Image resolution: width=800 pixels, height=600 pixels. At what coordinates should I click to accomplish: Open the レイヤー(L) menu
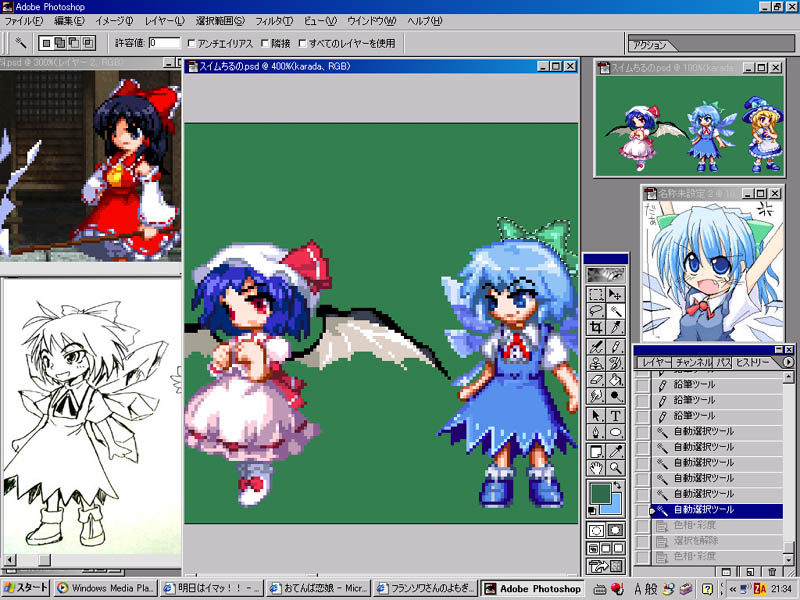pos(164,21)
